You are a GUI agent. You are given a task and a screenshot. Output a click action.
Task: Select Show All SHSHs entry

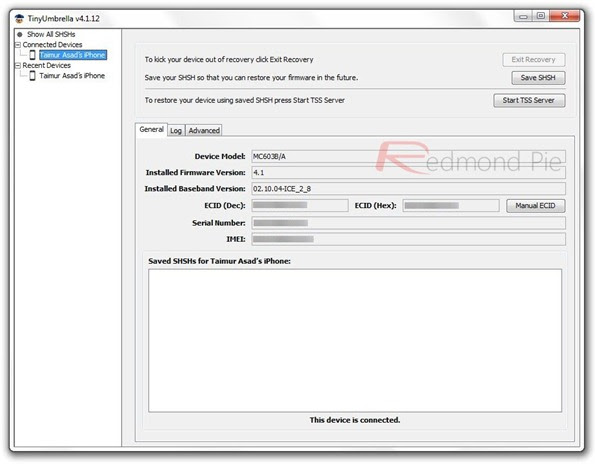click(x=51, y=34)
